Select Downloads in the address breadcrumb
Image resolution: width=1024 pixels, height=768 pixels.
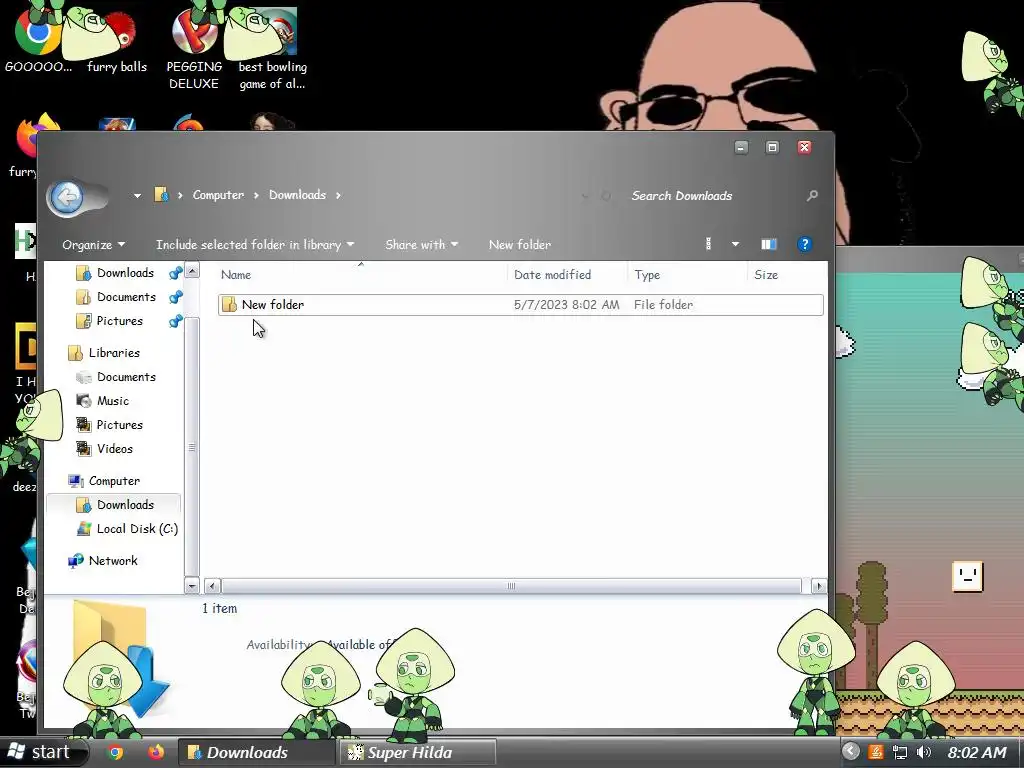tap(297, 195)
